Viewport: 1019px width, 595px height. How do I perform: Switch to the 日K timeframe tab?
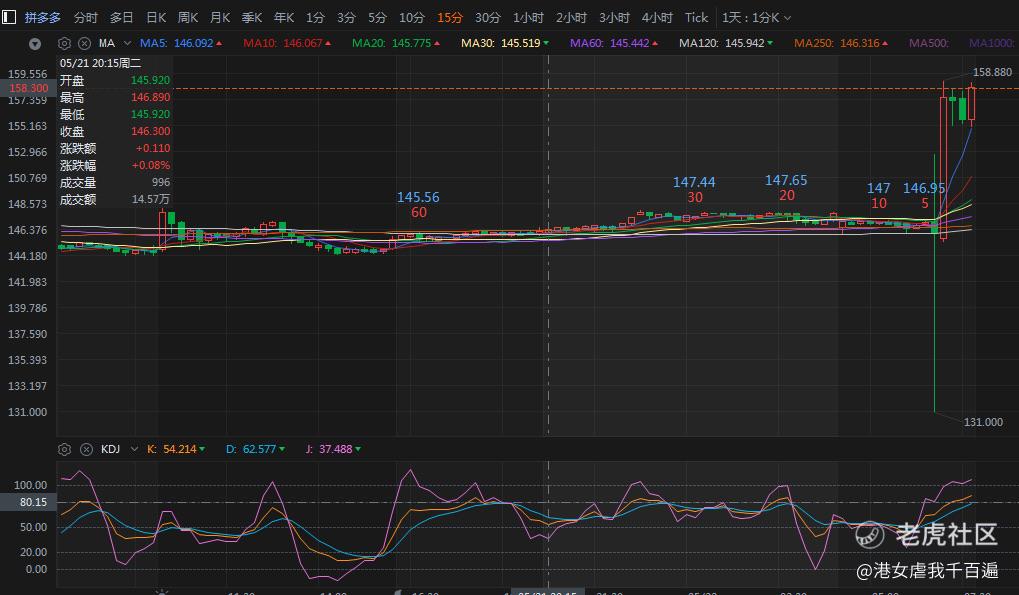156,18
